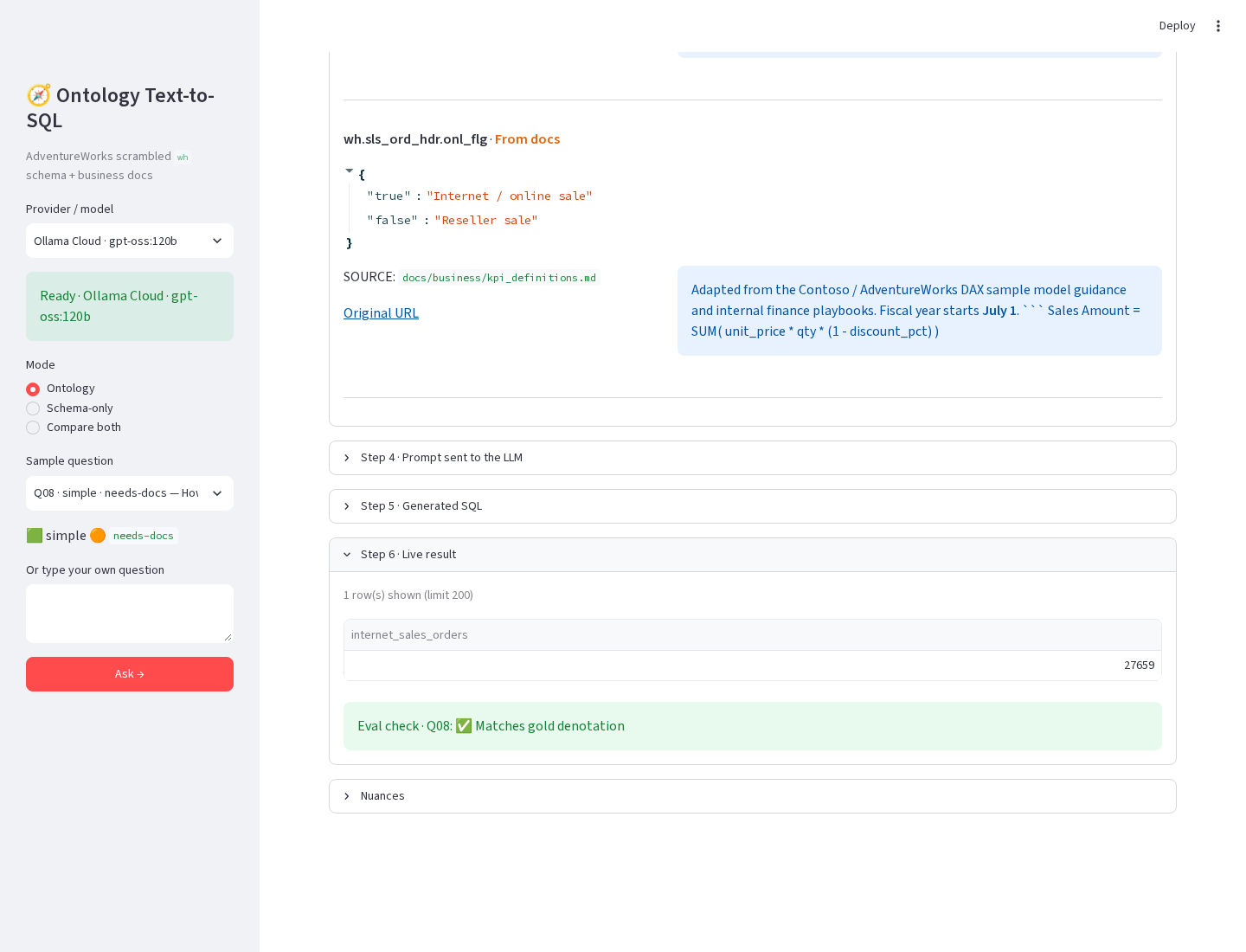The image size is (1246, 952).
Task: Click the Ready Ollama Cloud status box
Action: [130, 306]
